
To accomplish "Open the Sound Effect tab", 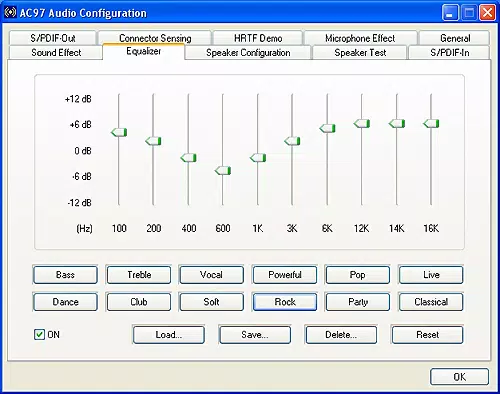I will point(56,53).
